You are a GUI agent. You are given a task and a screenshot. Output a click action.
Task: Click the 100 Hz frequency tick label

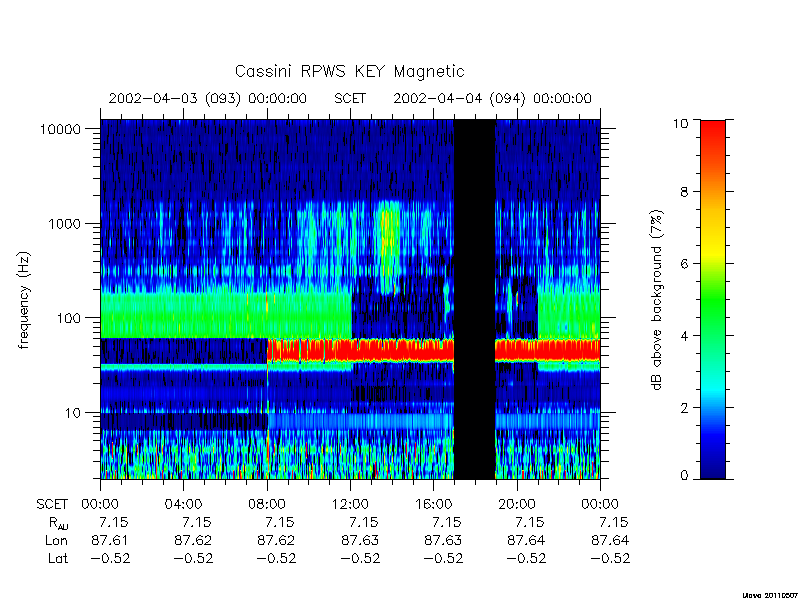point(69,318)
